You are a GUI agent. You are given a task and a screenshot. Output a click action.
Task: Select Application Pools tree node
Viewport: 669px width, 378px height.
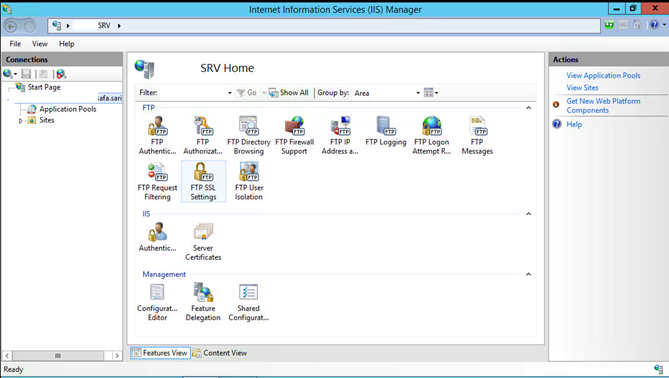pos(68,109)
